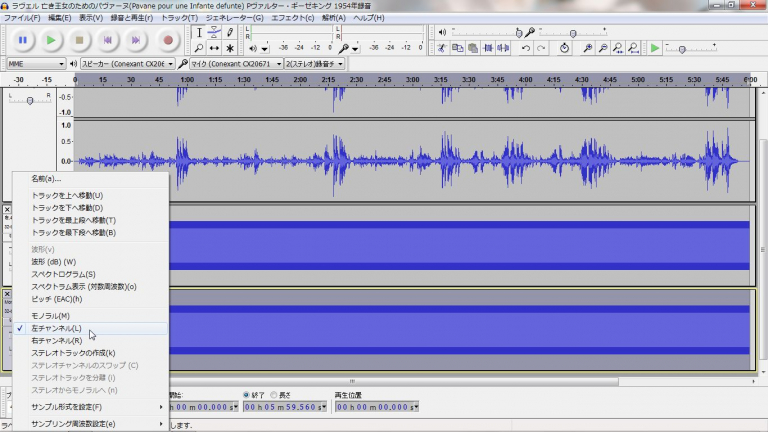This screenshot has width=768, height=432.
Task: Stop playback with the Stop button
Action: (x=79, y=40)
